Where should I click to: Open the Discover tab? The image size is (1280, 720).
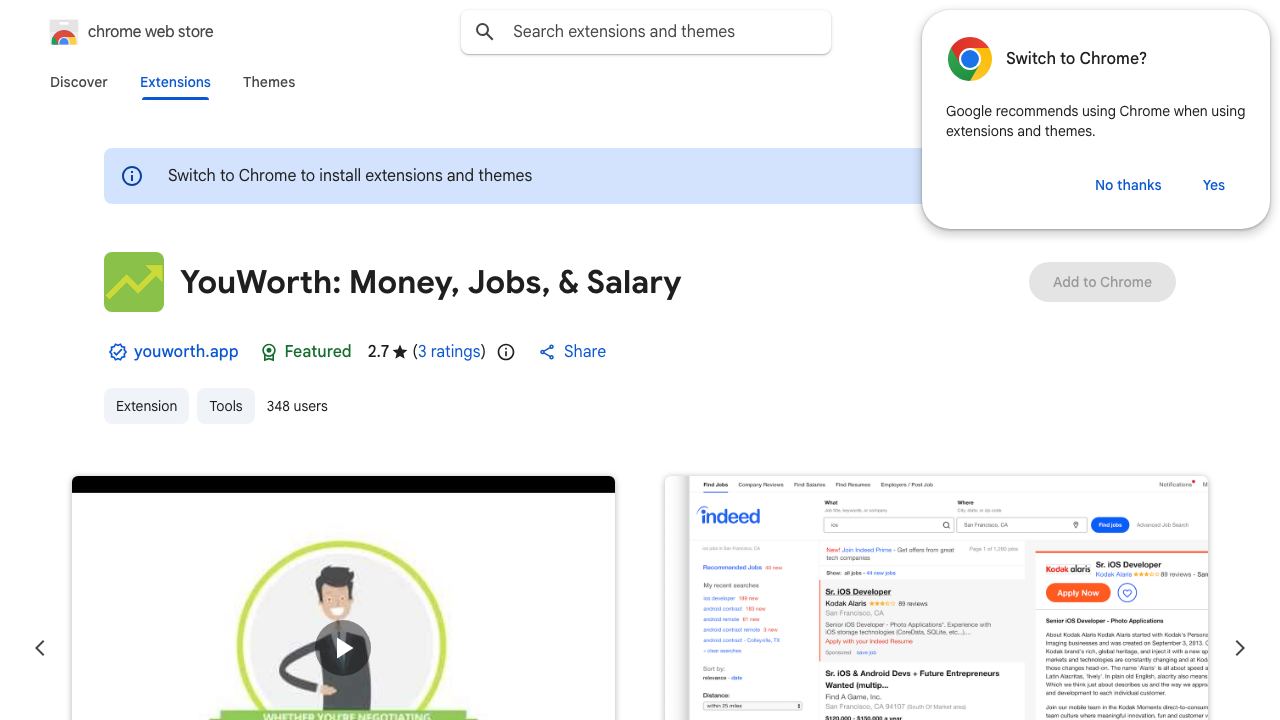tap(79, 82)
